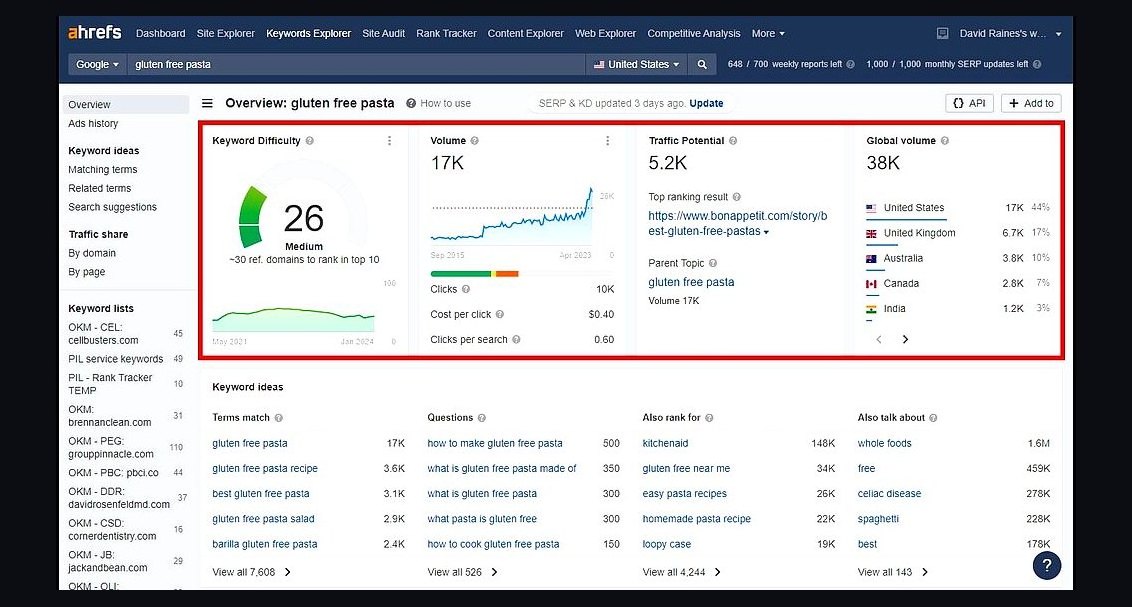
Task: Open Matching terms in sidebar
Action: tap(103, 170)
